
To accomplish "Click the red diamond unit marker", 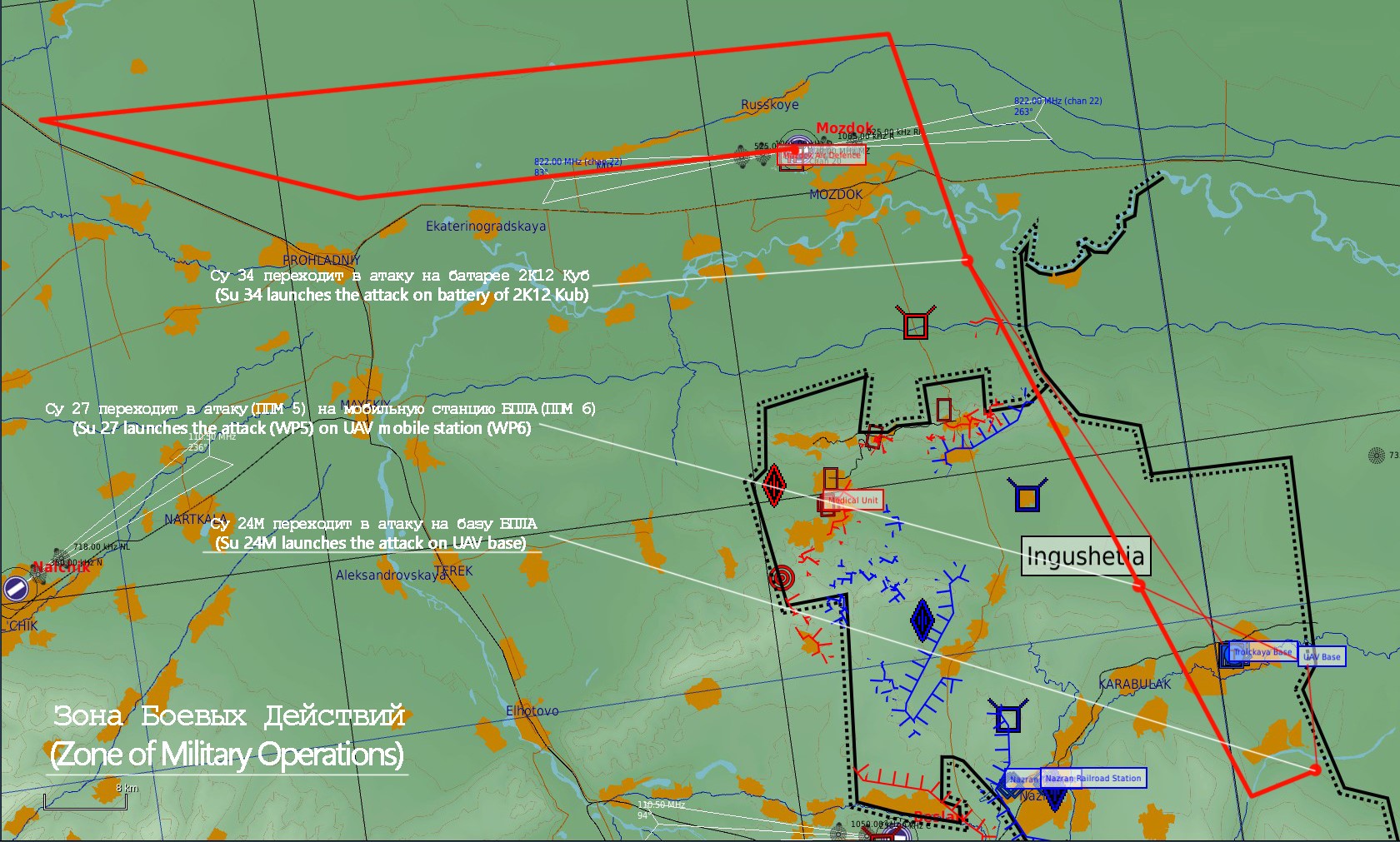I will click(774, 484).
